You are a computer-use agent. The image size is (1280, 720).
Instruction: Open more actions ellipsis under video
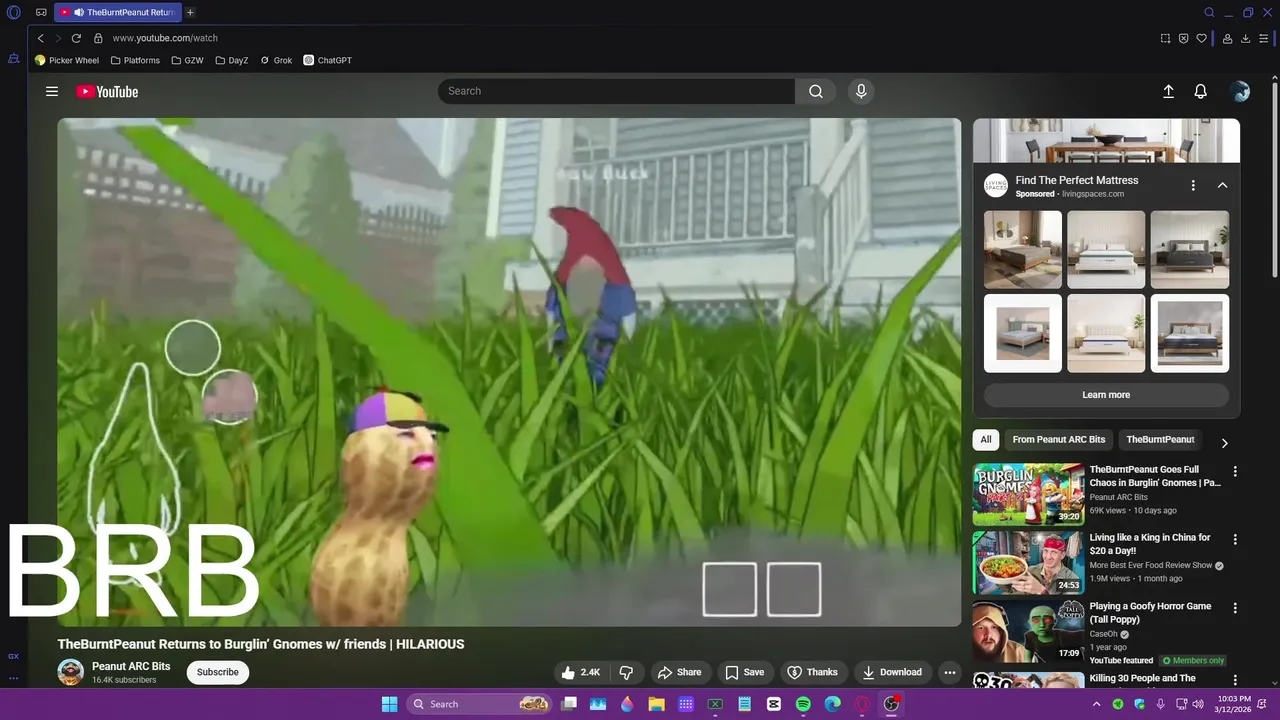pyautogui.click(x=950, y=672)
